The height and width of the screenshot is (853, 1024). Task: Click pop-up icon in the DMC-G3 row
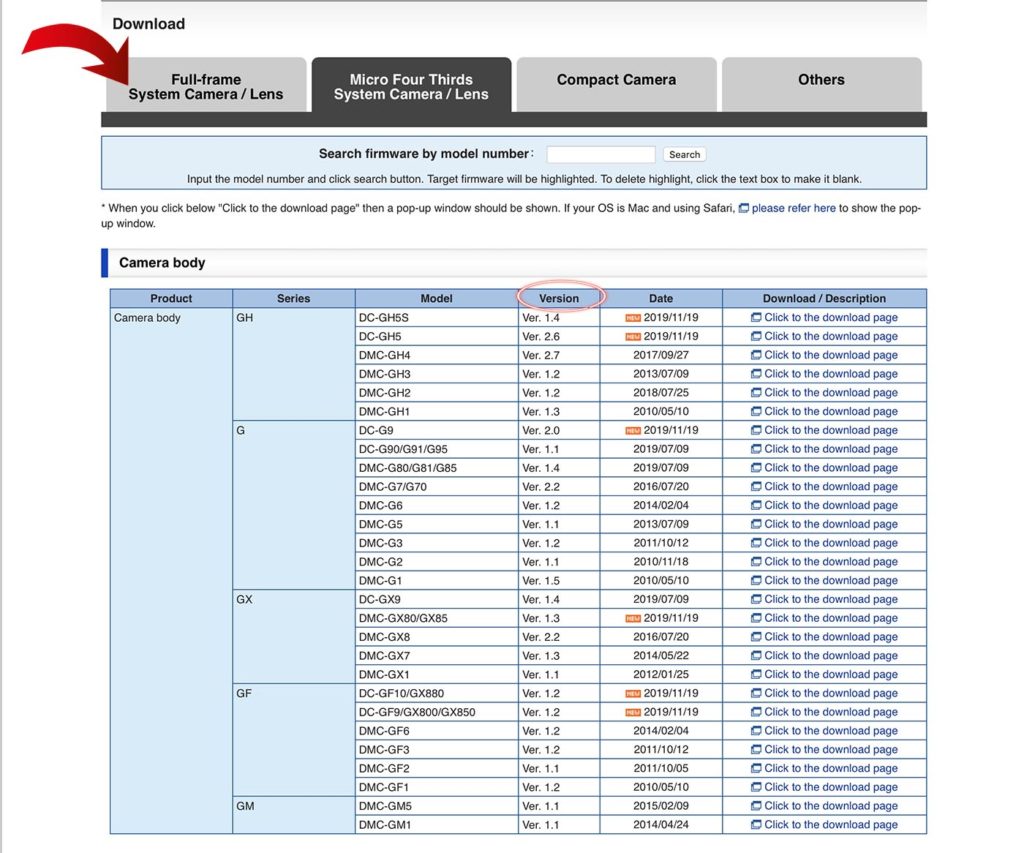pos(756,543)
